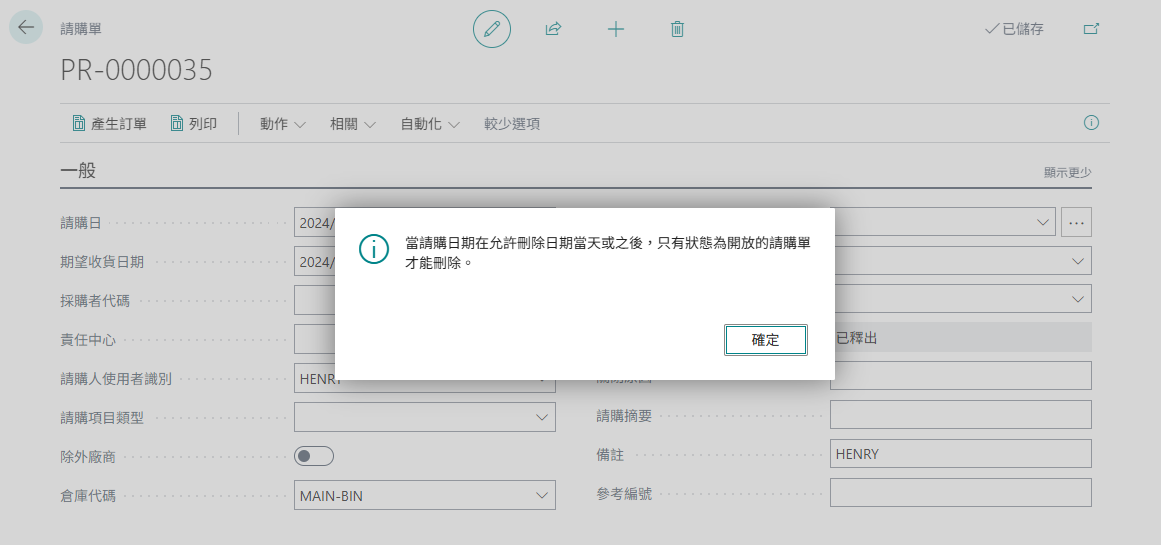Click the 請購摘要 input field

point(960,415)
